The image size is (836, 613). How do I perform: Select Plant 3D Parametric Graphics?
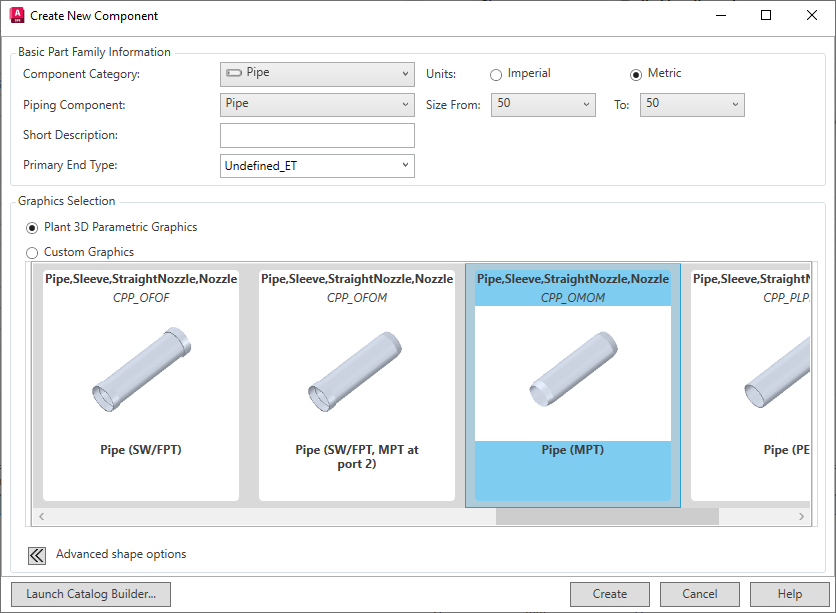click(x=31, y=228)
